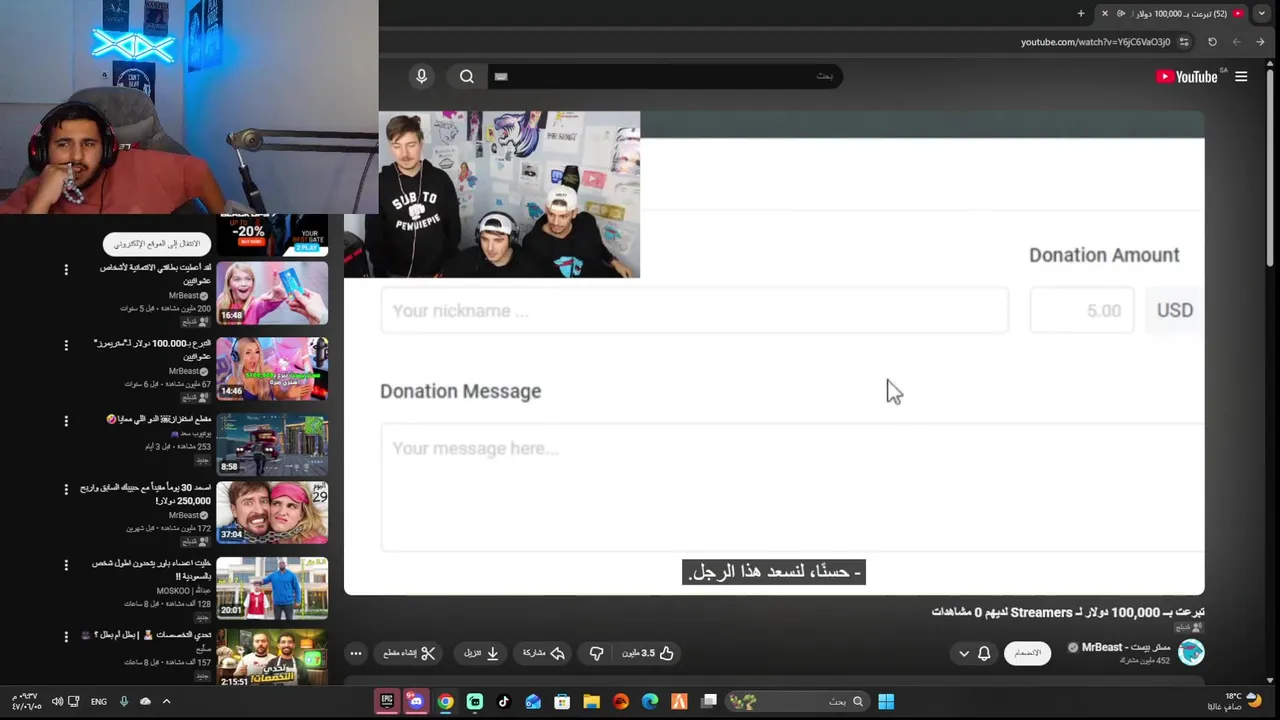1280x720 pixels.
Task: Open the video with 16:48 duration thumbnail
Action: (x=272, y=293)
